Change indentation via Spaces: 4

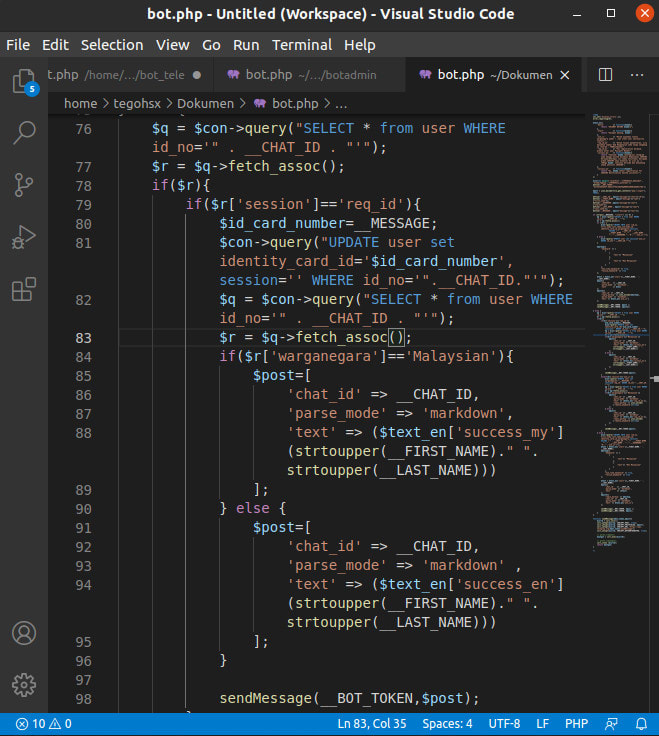[x=447, y=724]
